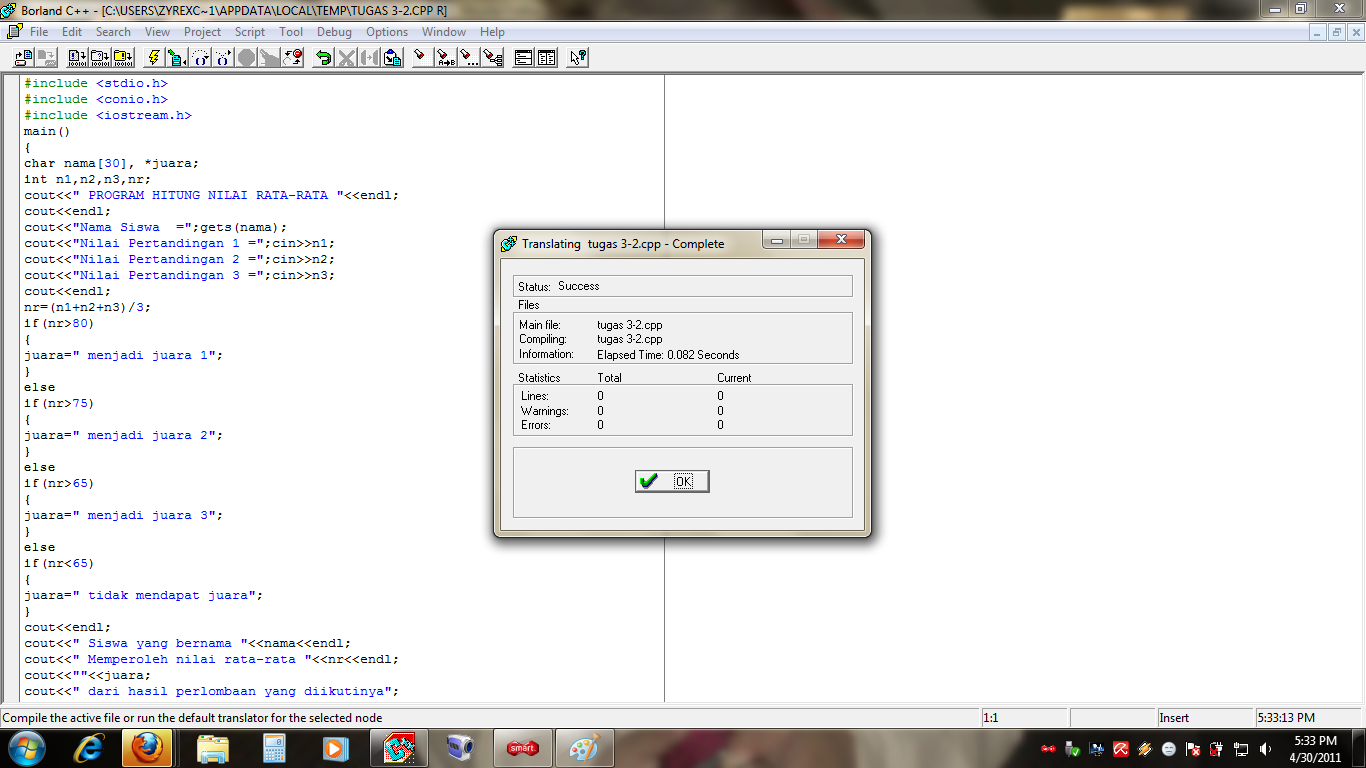Open the Debug menu
The height and width of the screenshot is (768, 1366).
(334, 31)
